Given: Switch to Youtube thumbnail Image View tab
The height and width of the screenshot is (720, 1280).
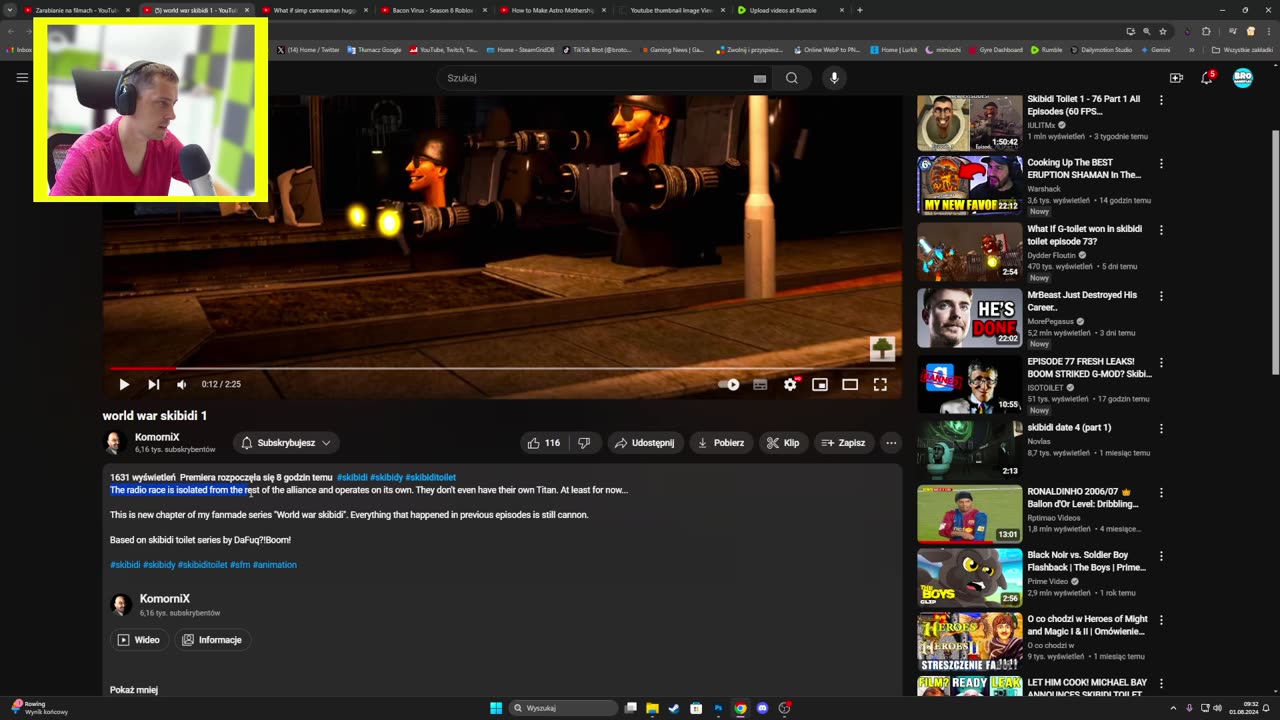Looking at the screenshot, I should (x=671, y=10).
